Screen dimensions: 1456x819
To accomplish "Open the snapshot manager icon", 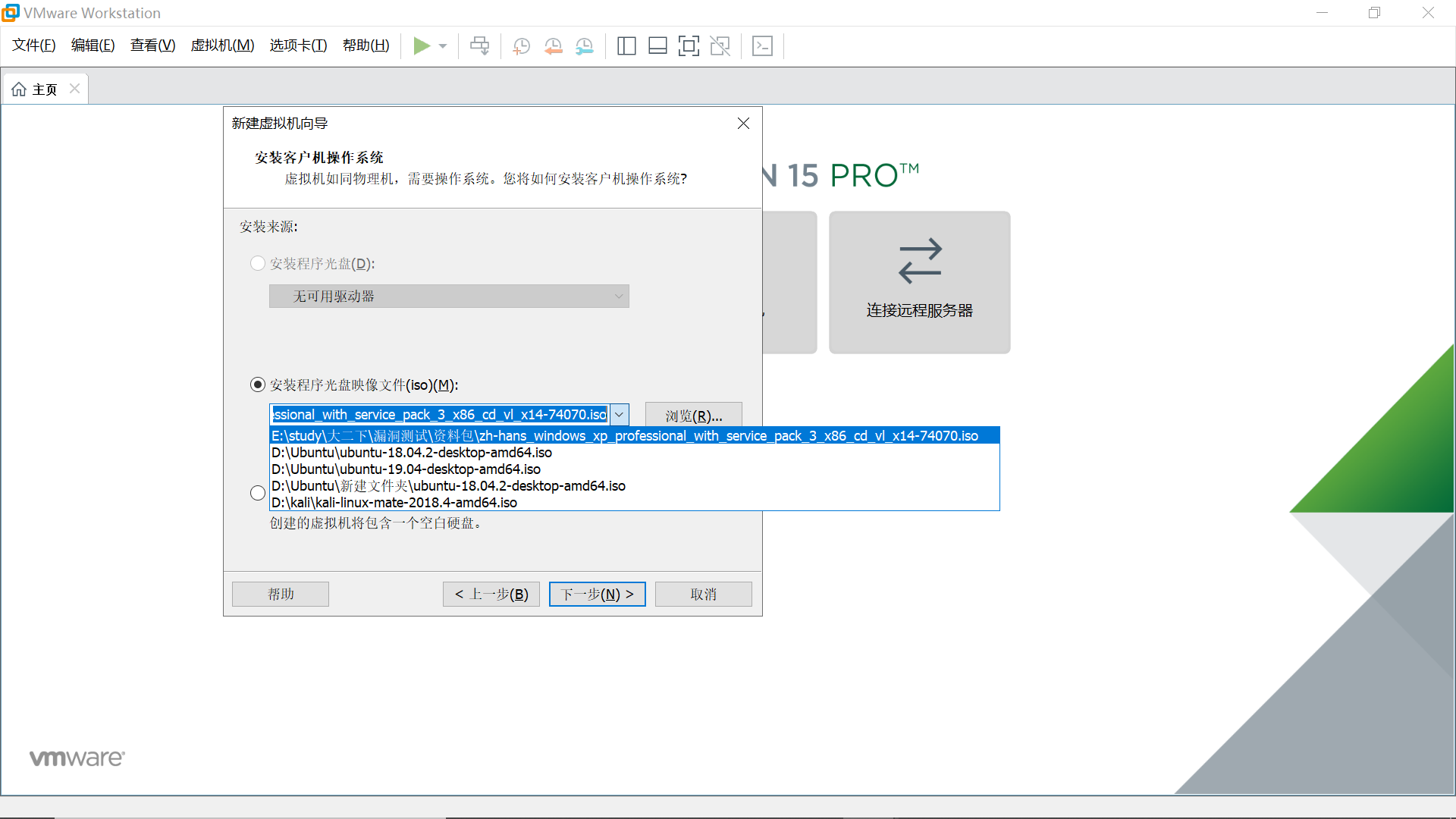I will pyautogui.click(x=585, y=46).
